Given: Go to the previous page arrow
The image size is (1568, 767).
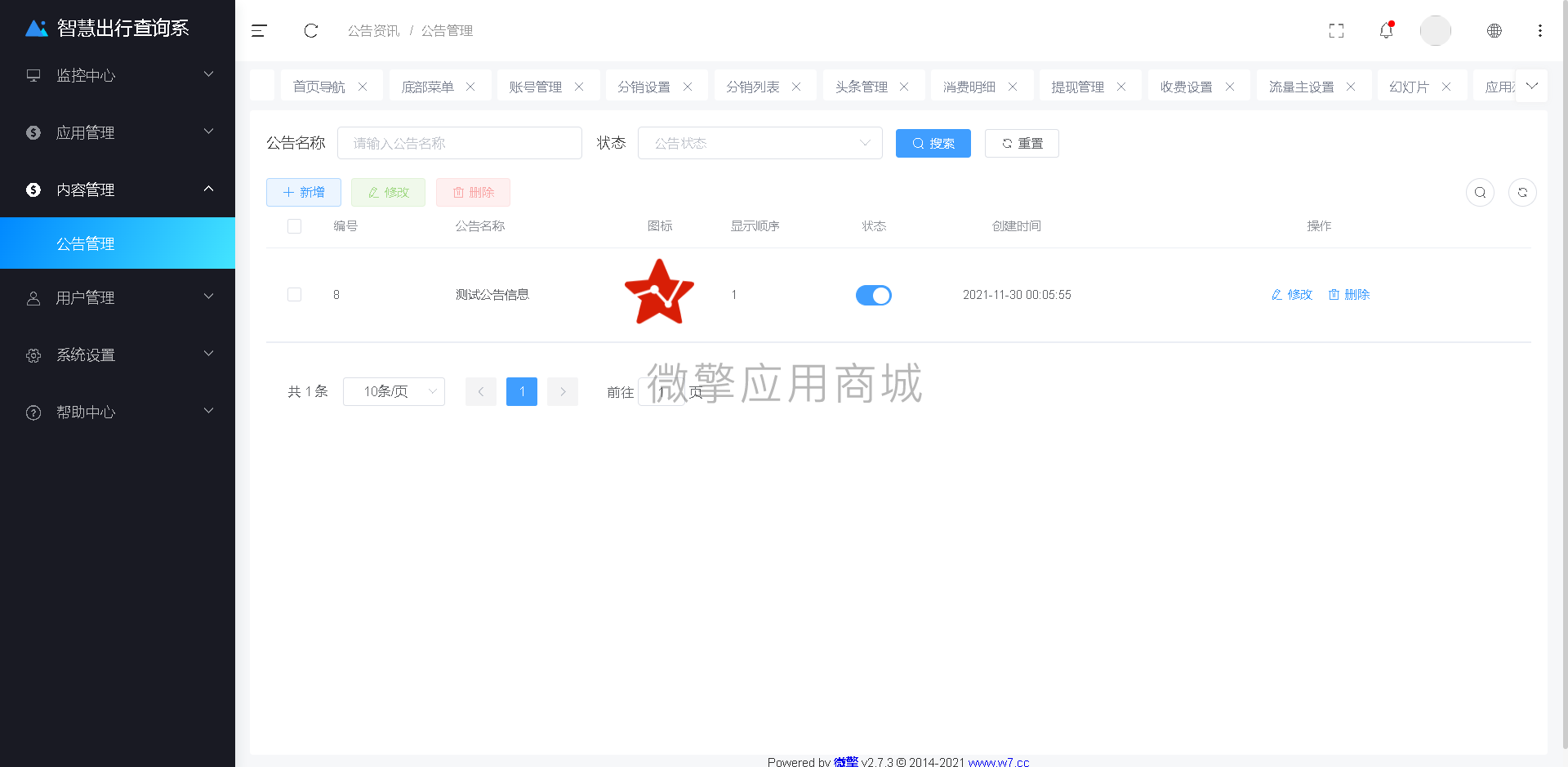Looking at the screenshot, I should coord(481,391).
